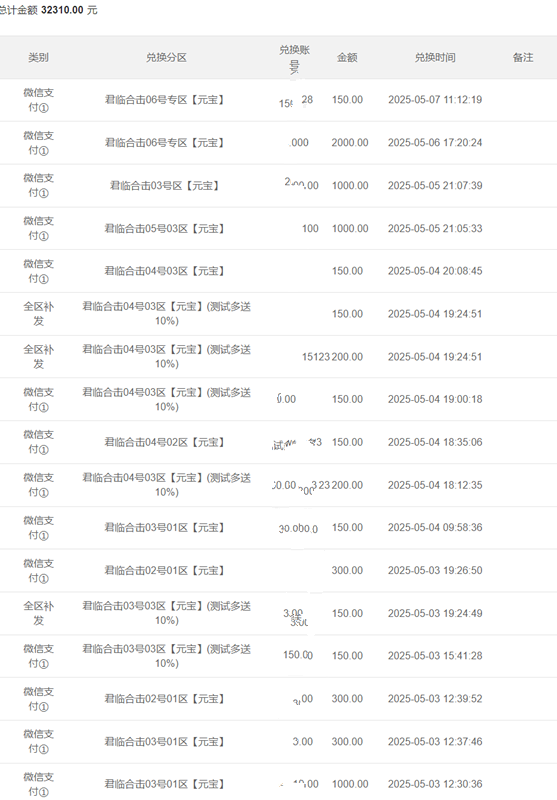Select timestamp 2025-05-03 15:41:28
557x800 pixels.
pos(435,656)
